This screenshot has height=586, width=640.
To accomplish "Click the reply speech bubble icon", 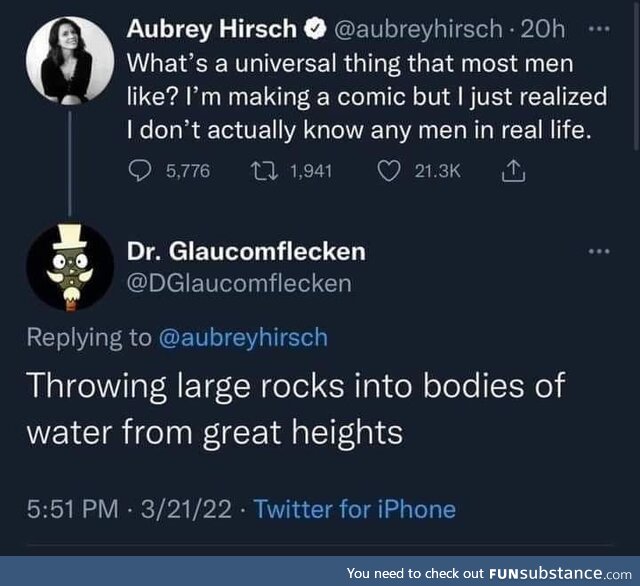I will [141, 172].
